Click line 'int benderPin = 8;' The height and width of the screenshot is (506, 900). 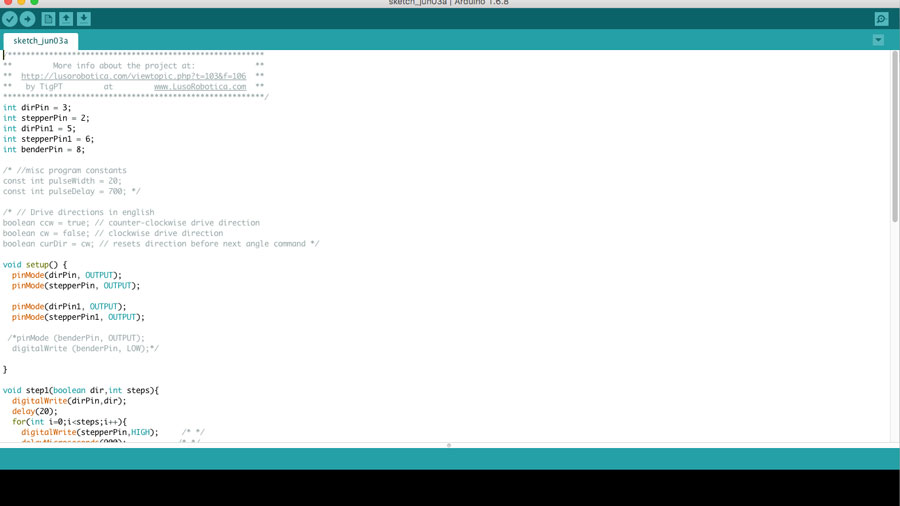click(x=44, y=149)
